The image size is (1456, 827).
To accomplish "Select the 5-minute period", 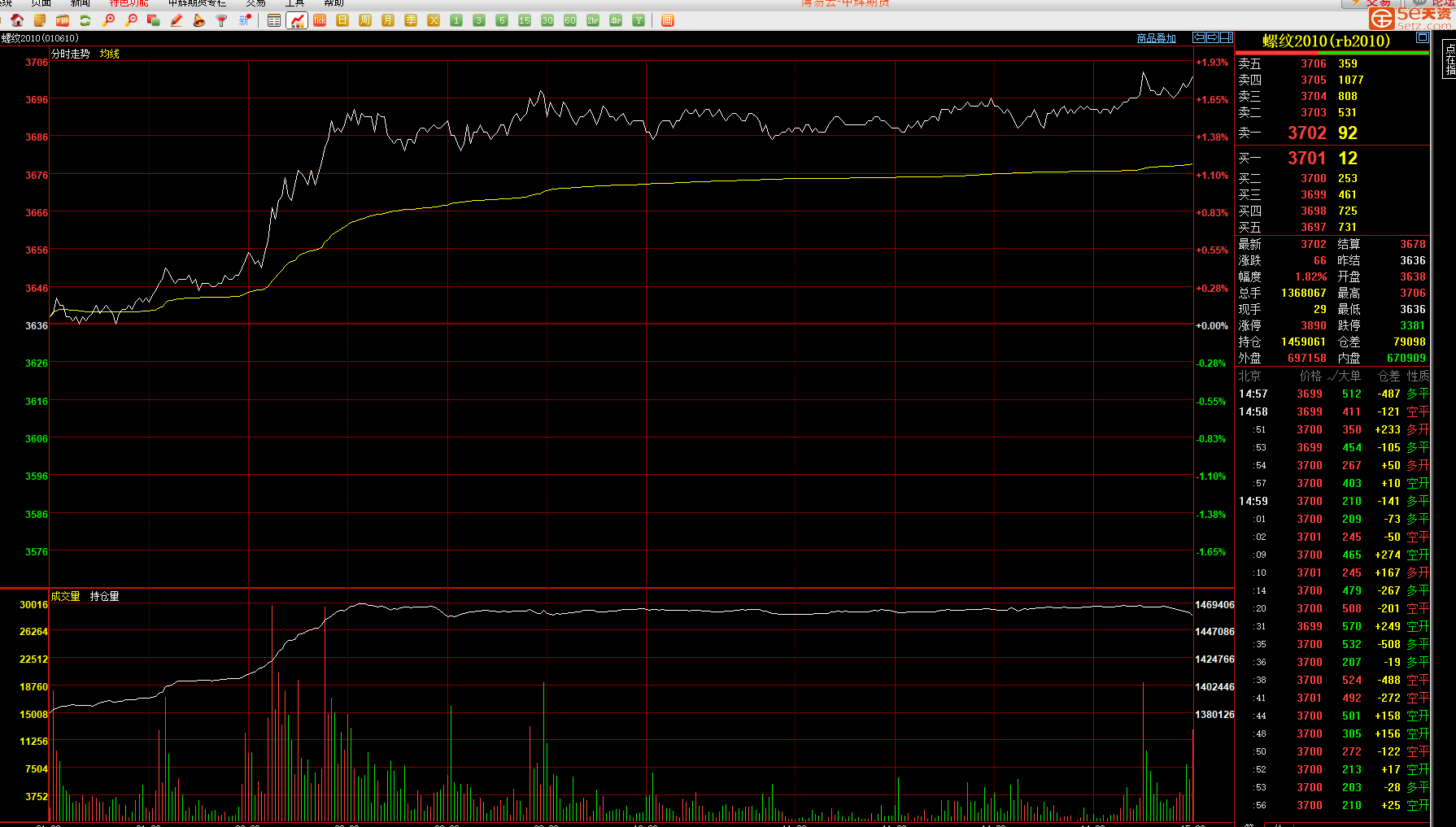I will point(502,20).
